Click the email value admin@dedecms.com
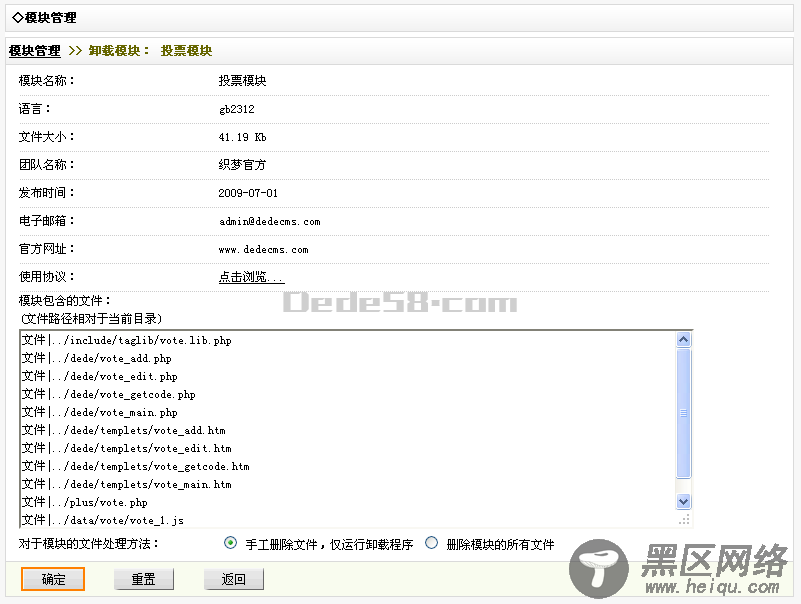This screenshot has height=604, width=801. tap(270, 221)
